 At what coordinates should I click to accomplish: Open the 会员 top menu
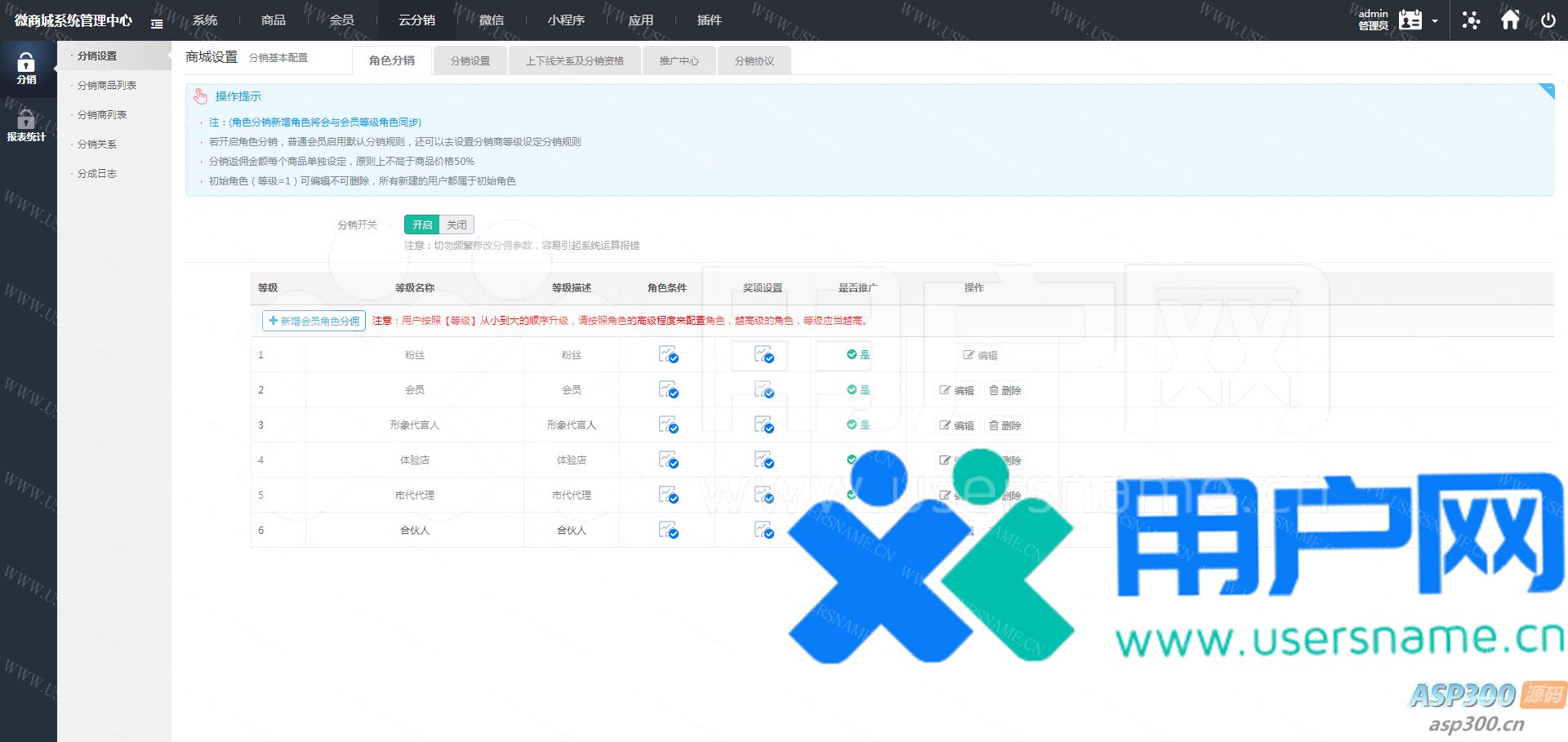[x=342, y=20]
